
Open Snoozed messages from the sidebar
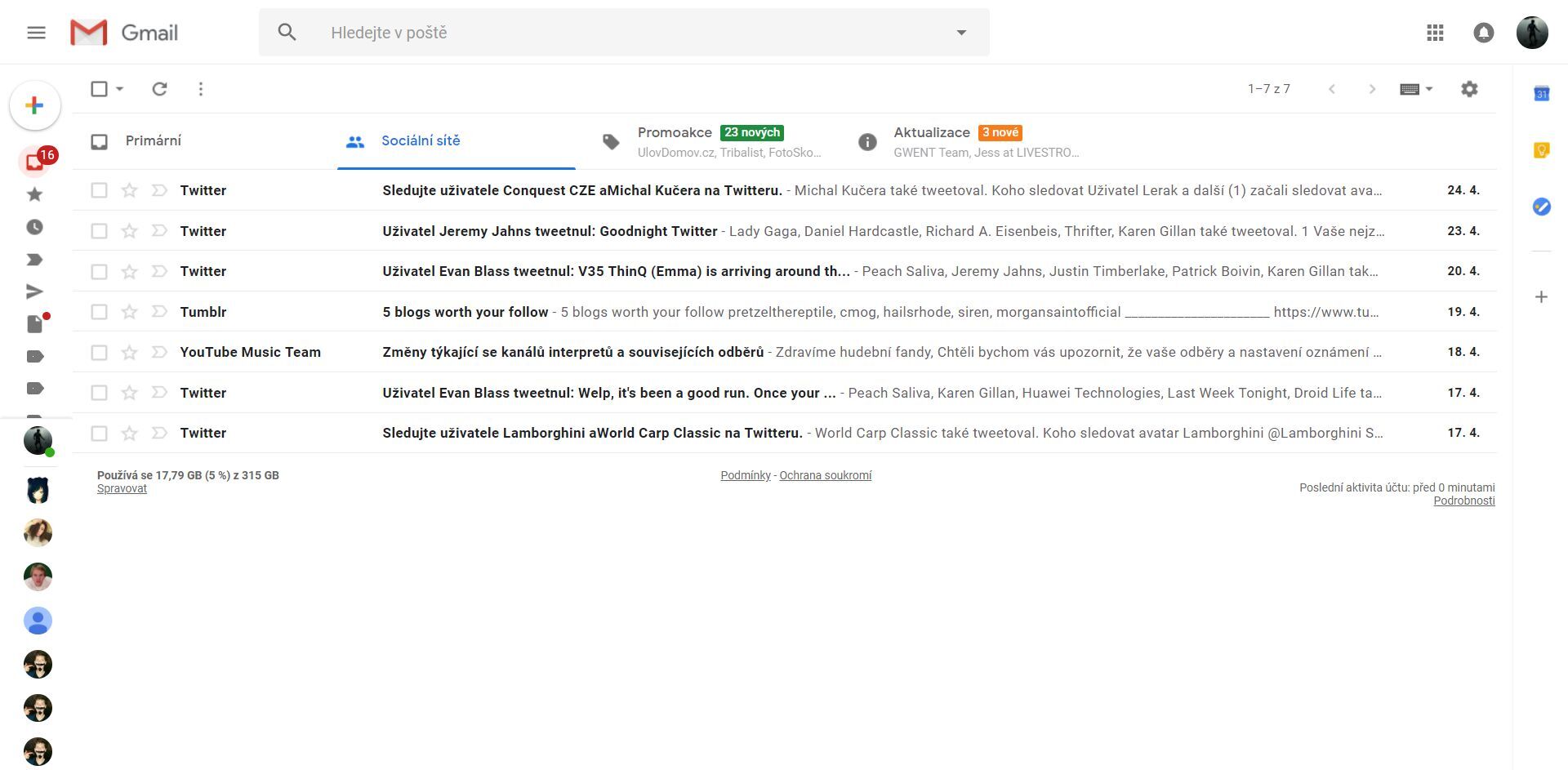tap(34, 226)
